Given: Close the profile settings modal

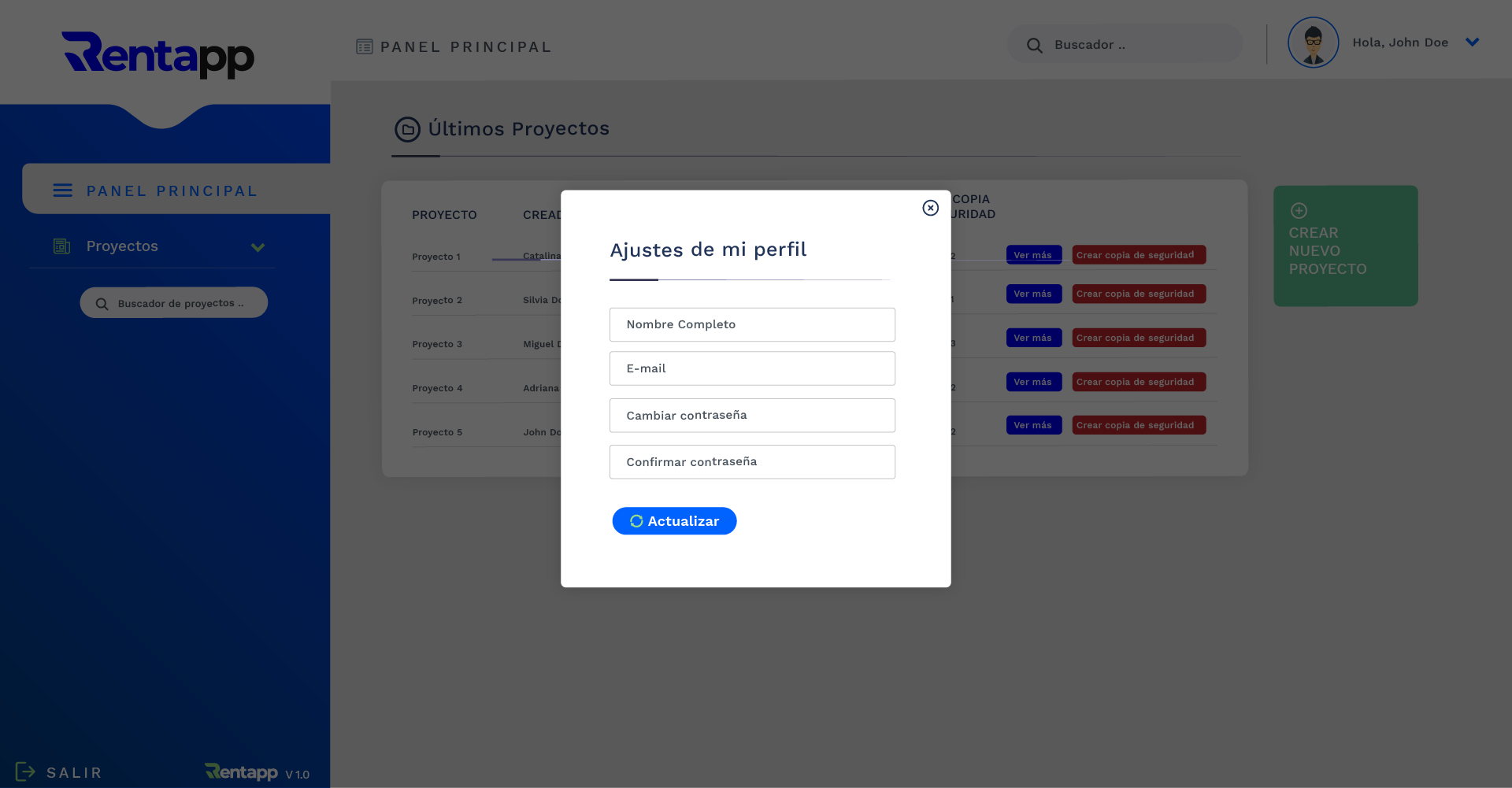Looking at the screenshot, I should [x=930, y=208].
